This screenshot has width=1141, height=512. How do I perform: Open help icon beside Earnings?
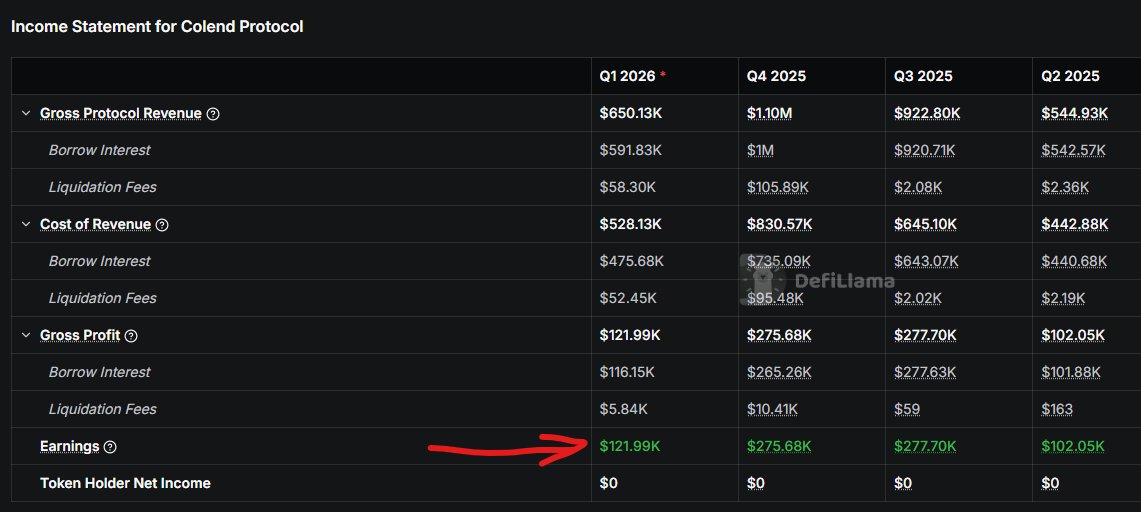point(110,447)
